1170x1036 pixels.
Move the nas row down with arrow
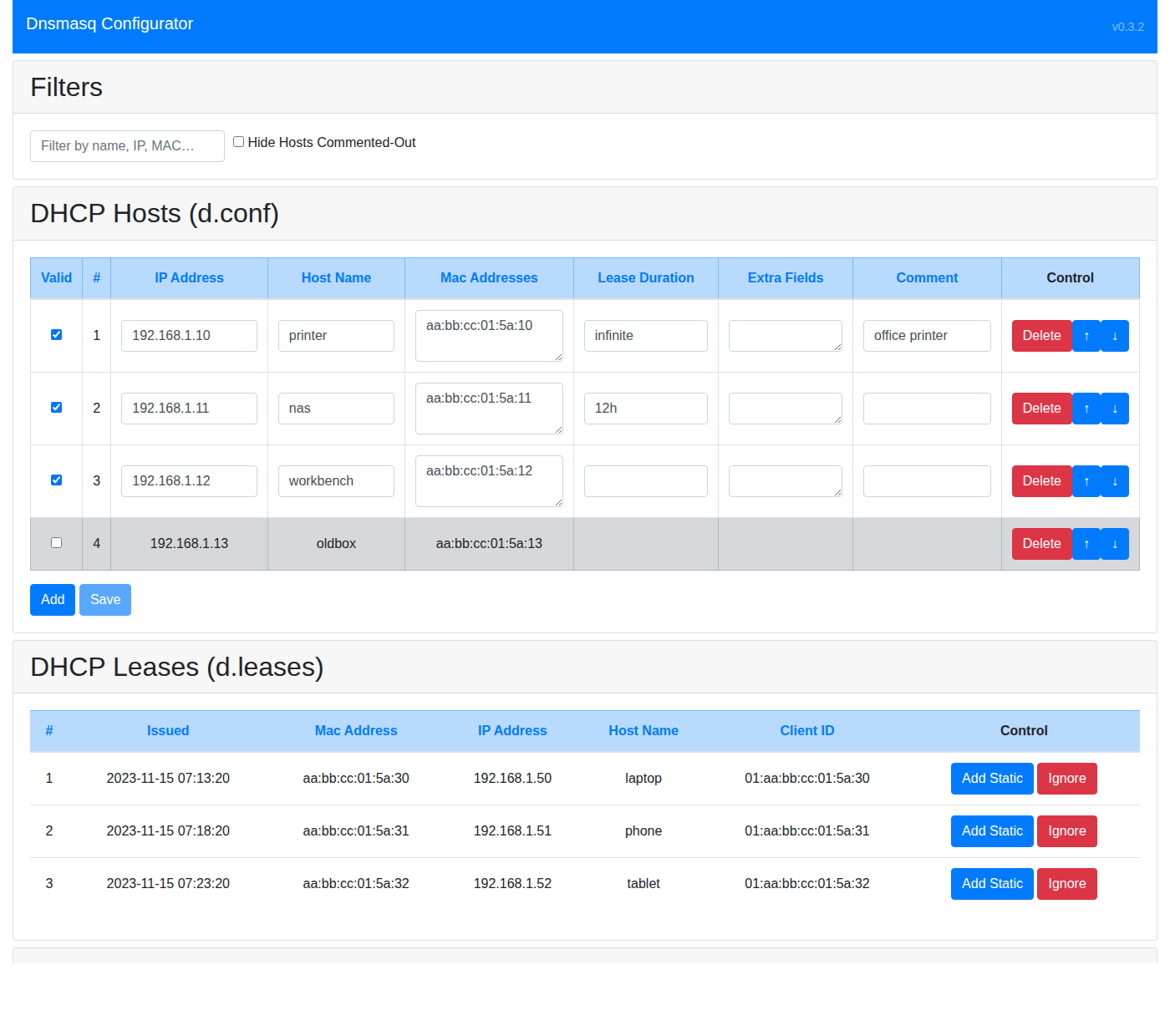[x=1115, y=409]
